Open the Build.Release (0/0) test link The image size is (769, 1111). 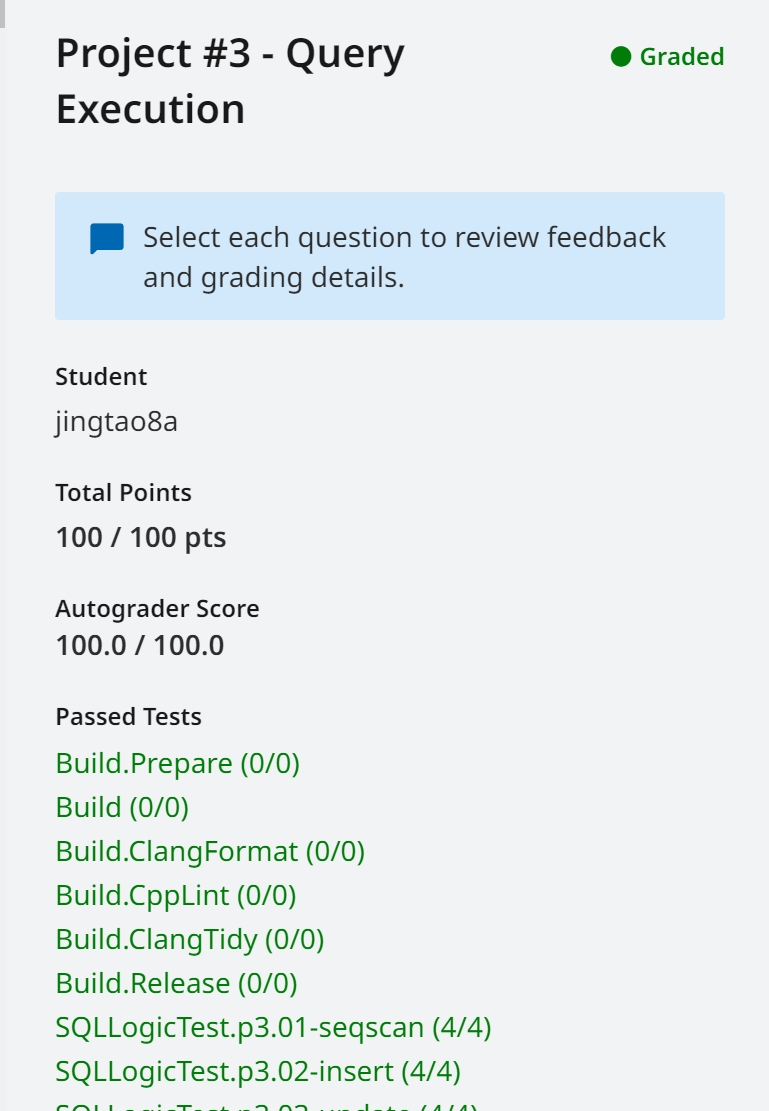(176, 983)
